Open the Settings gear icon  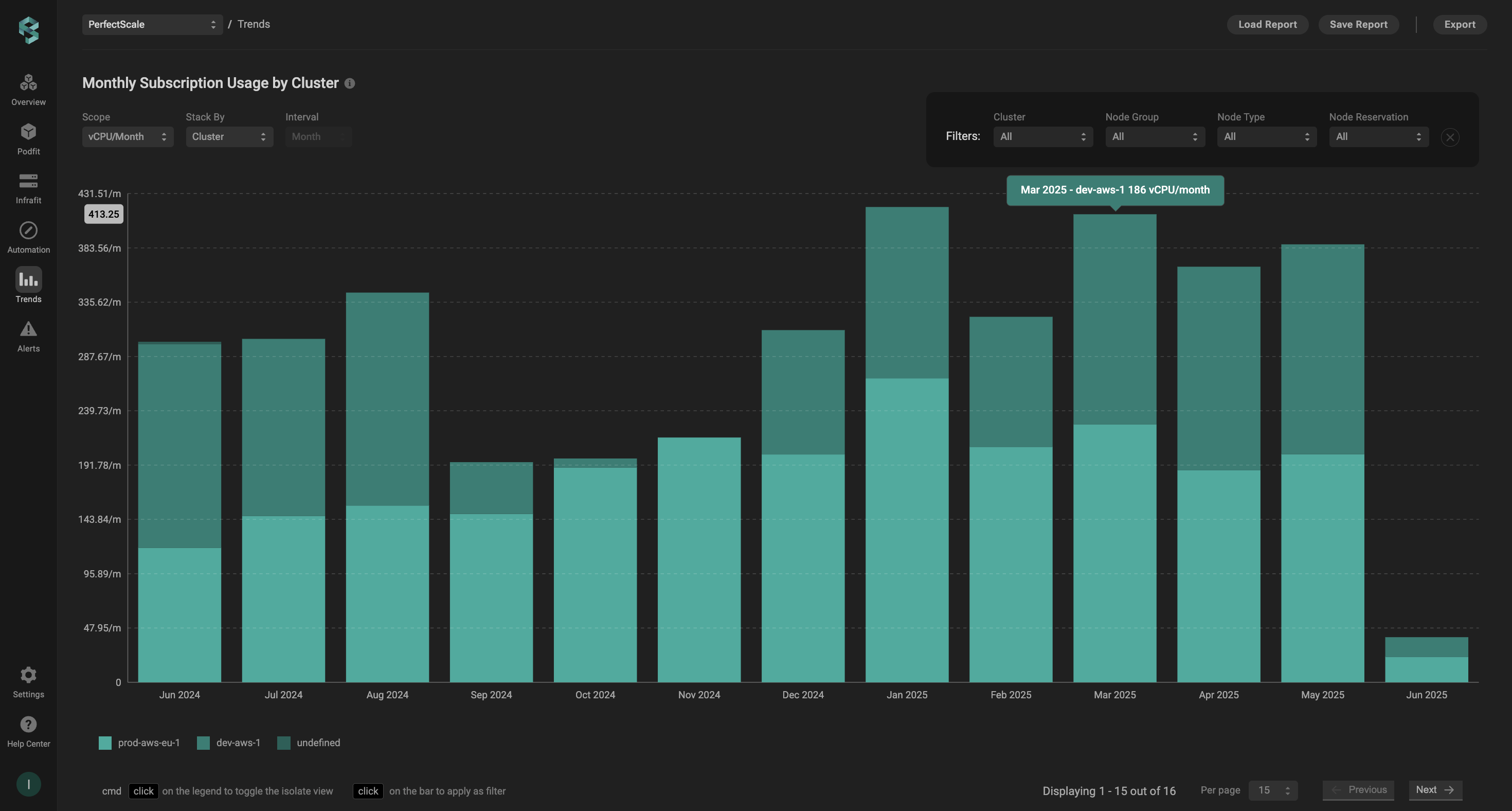(28, 675)
